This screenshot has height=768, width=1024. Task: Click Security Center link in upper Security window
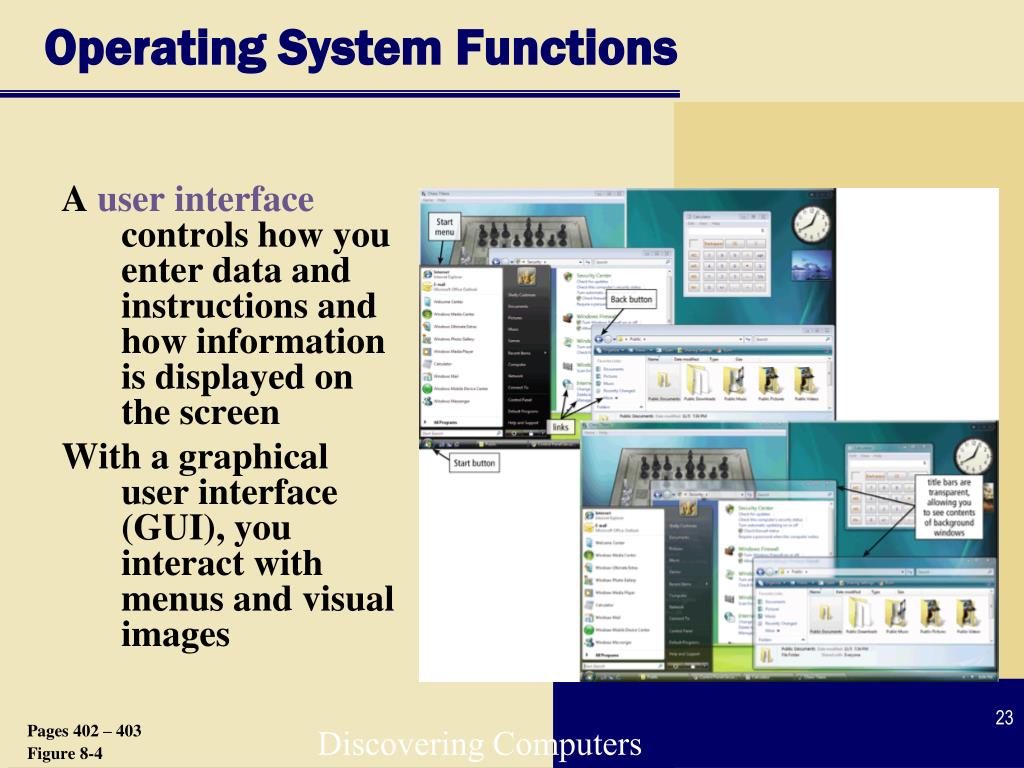pos(594,276)
